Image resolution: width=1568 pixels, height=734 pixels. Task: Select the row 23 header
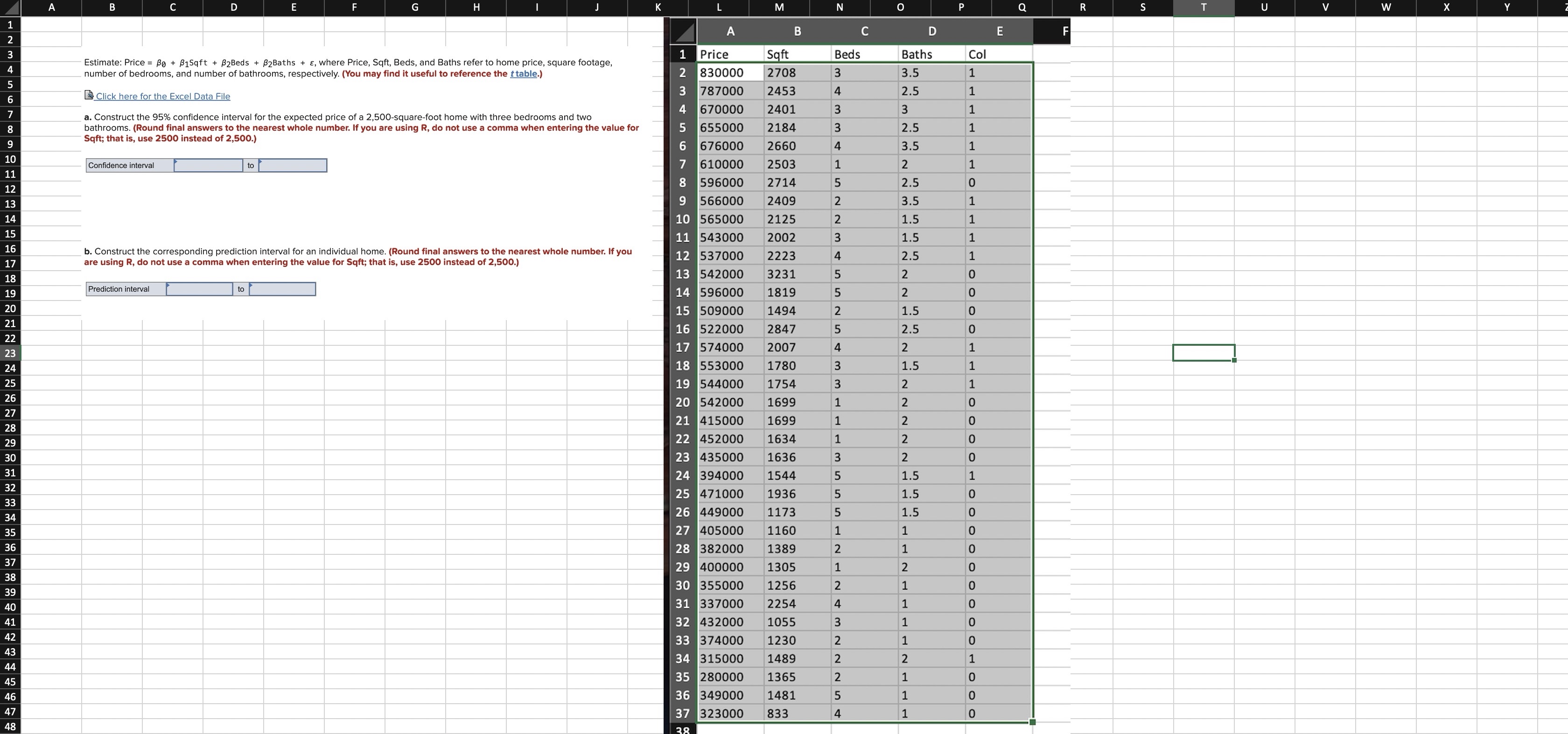pos(10,353)
